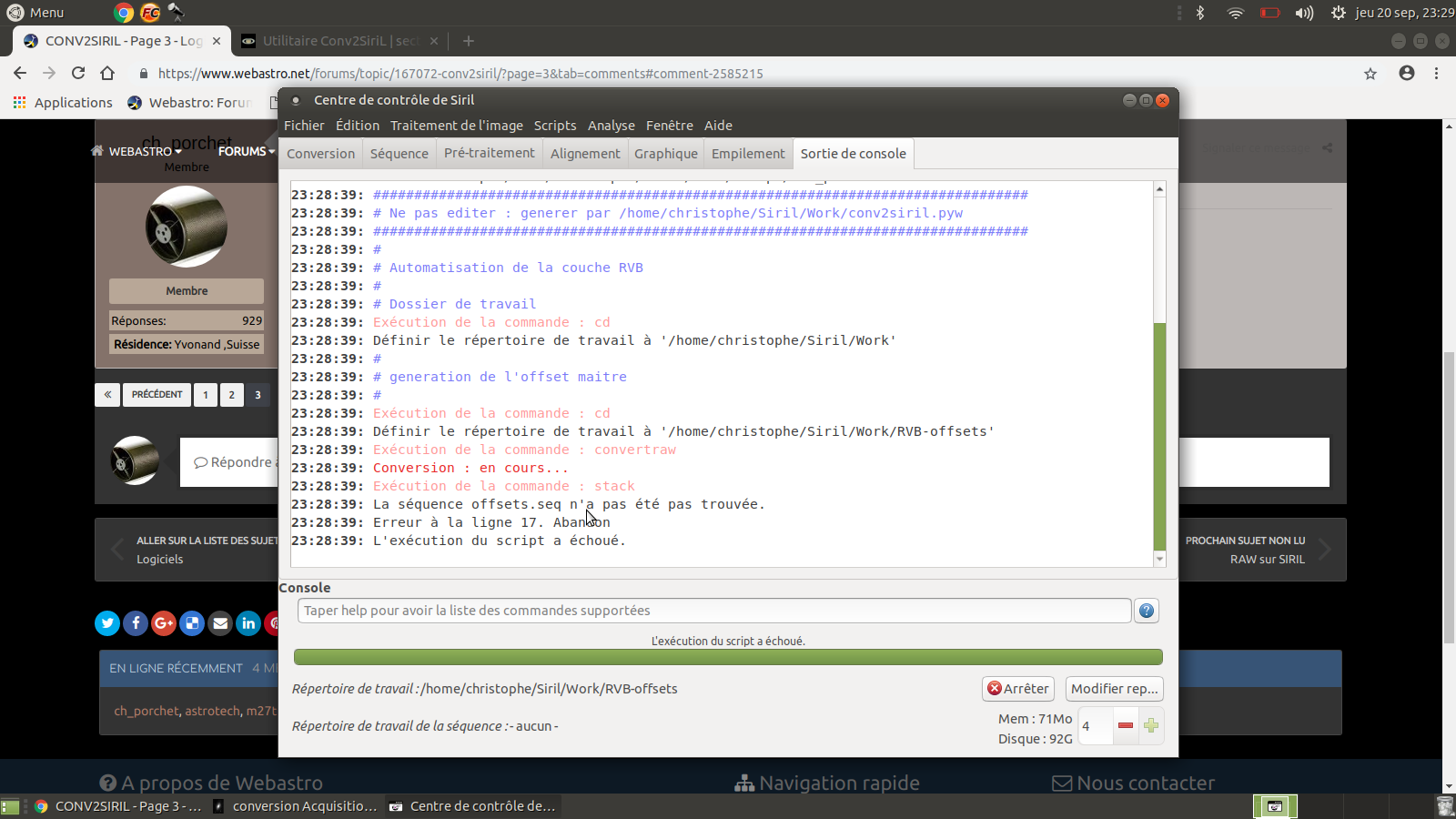Open Fenêtre menu in Siril
The height and width of the screenshot is (819, 1456).
(x=670, y=126)
